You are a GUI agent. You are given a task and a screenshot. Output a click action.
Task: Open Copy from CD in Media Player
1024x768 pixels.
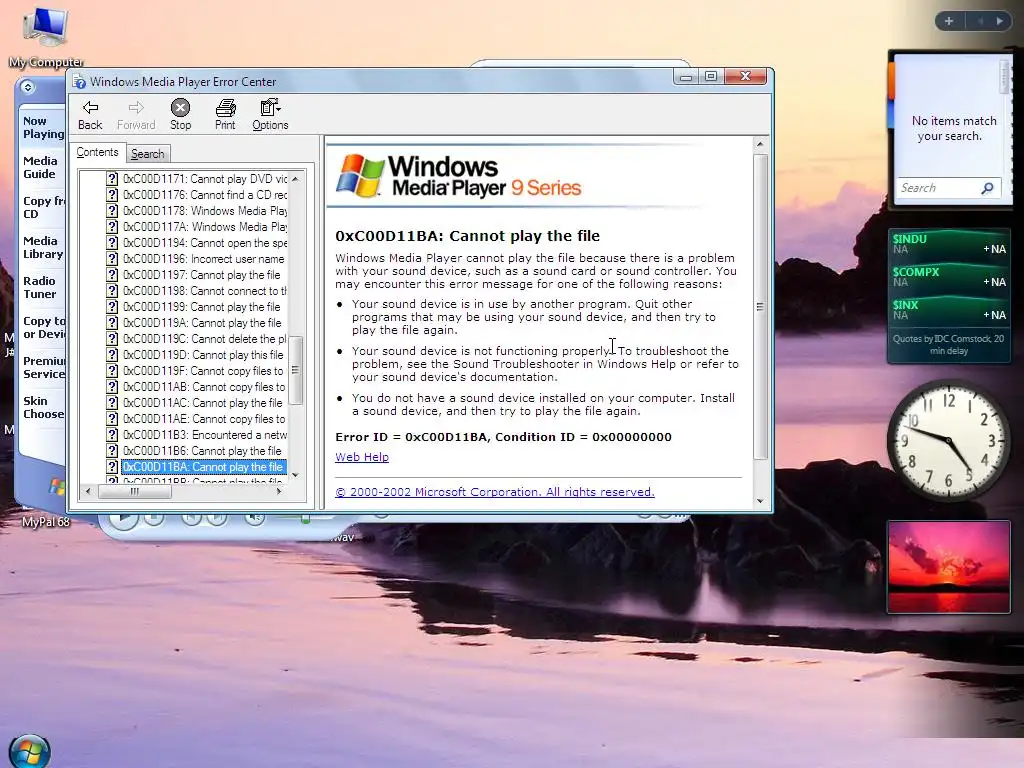point(43,207)
